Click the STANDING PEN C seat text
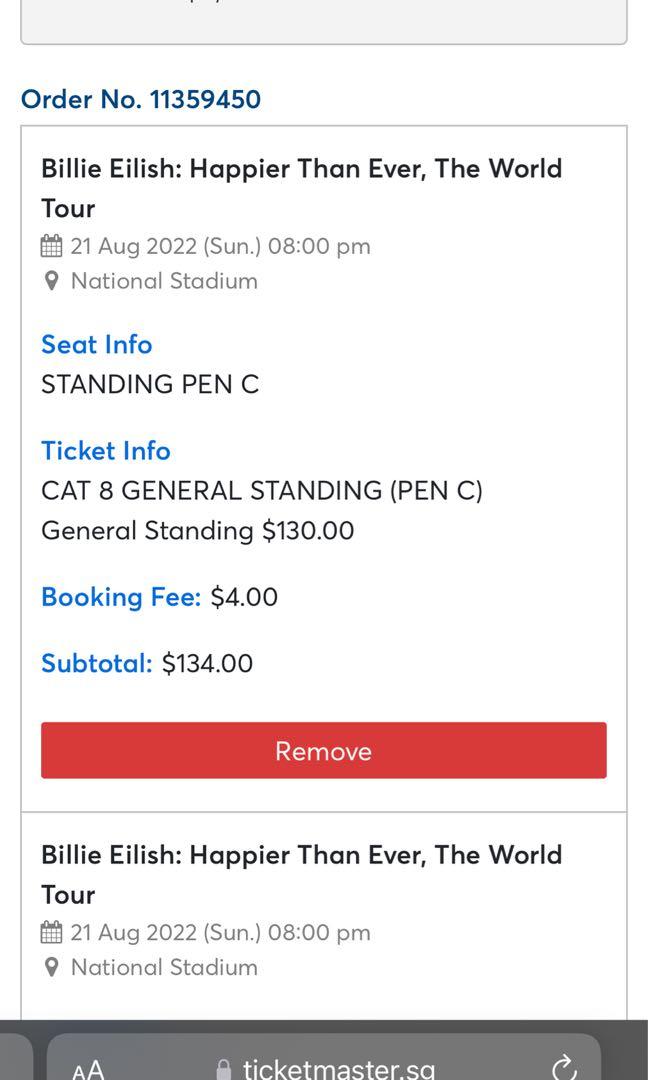Viewport: 648px width, 1080px height. pyautogui.click(x=150, y=384)
